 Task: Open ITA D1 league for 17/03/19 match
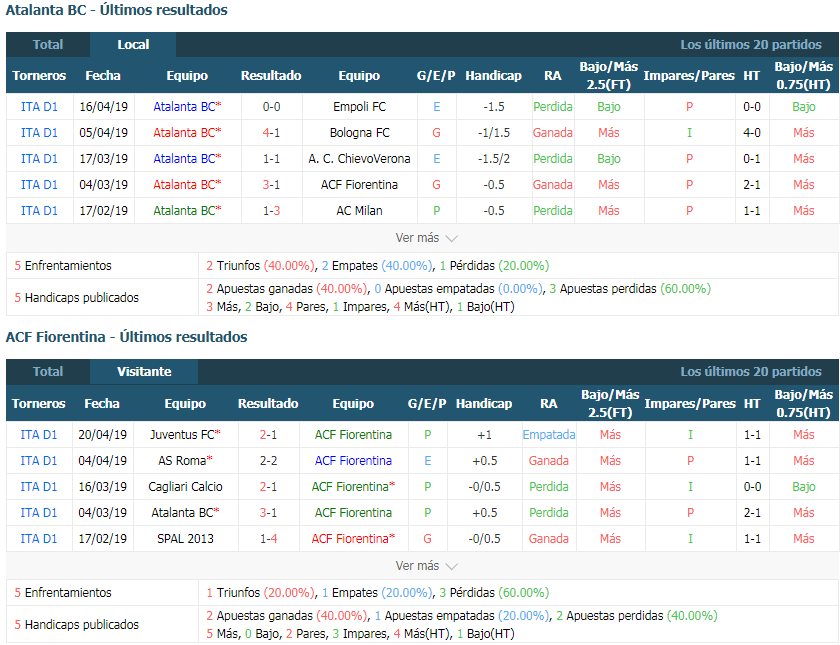(39, 159)
